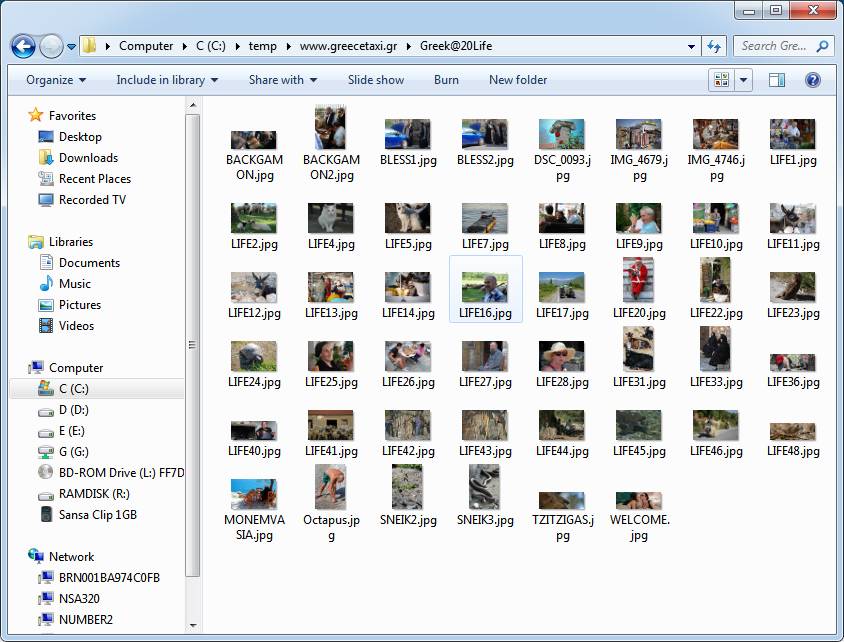The height and width of the screenshot is (642, 844).
Task: Expand breadcrumb arrow after C (C:)
Action: (237, 46)
